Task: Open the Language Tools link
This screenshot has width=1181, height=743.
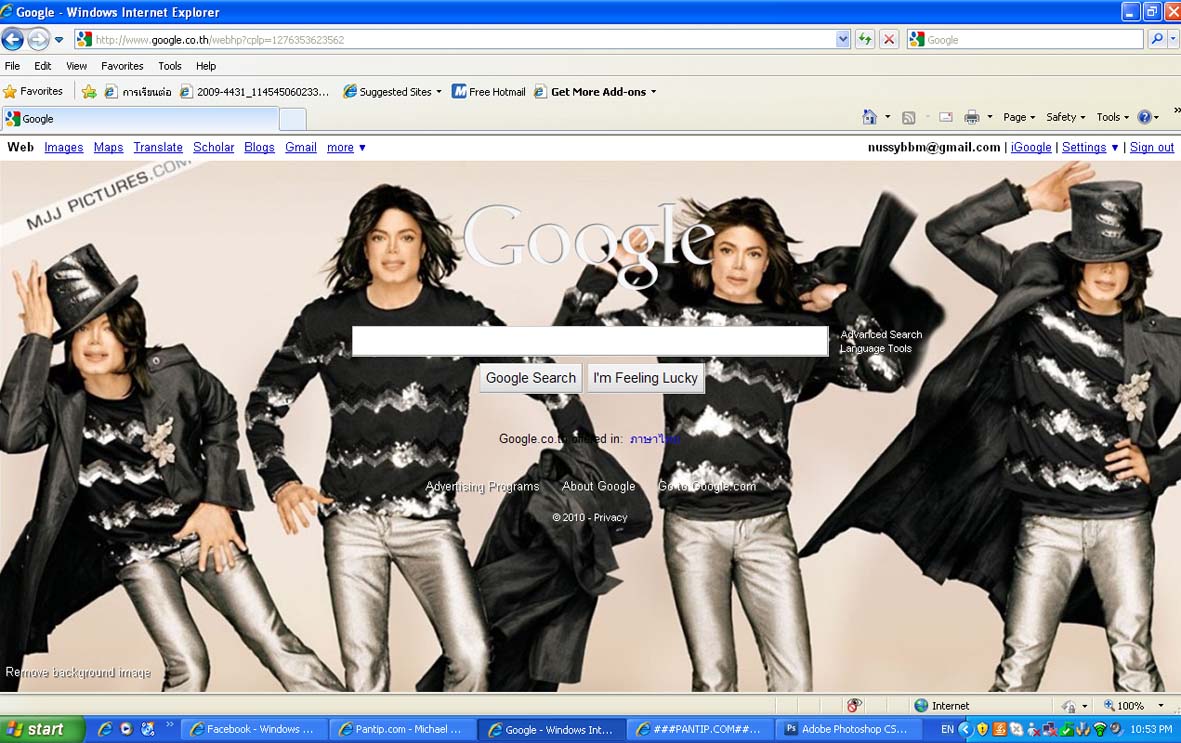Action: pos(875,348)
